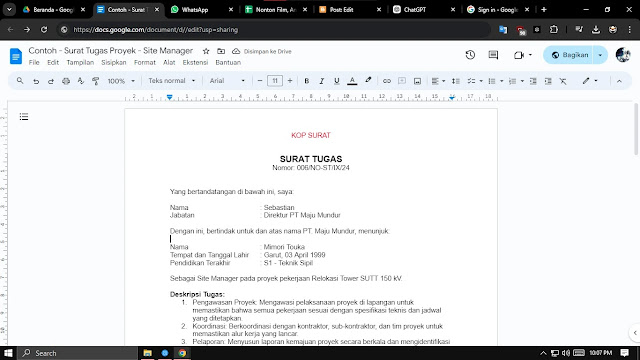Image resolution: width=640 pixels, height=360 pixels.
Task: Open the Ekstensi menu
Action: pyautogui.click(x=195, y=62)
